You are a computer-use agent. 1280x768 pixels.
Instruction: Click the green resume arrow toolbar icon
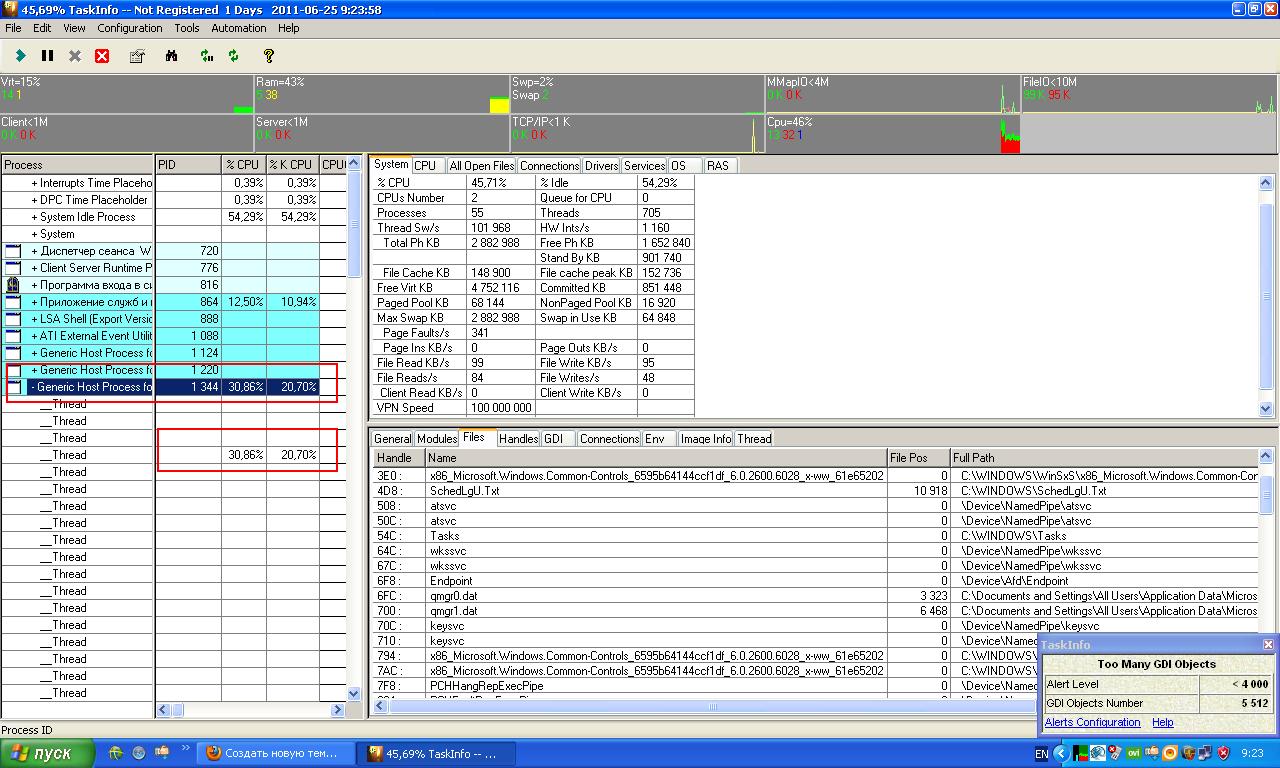[x=20, y=56]
